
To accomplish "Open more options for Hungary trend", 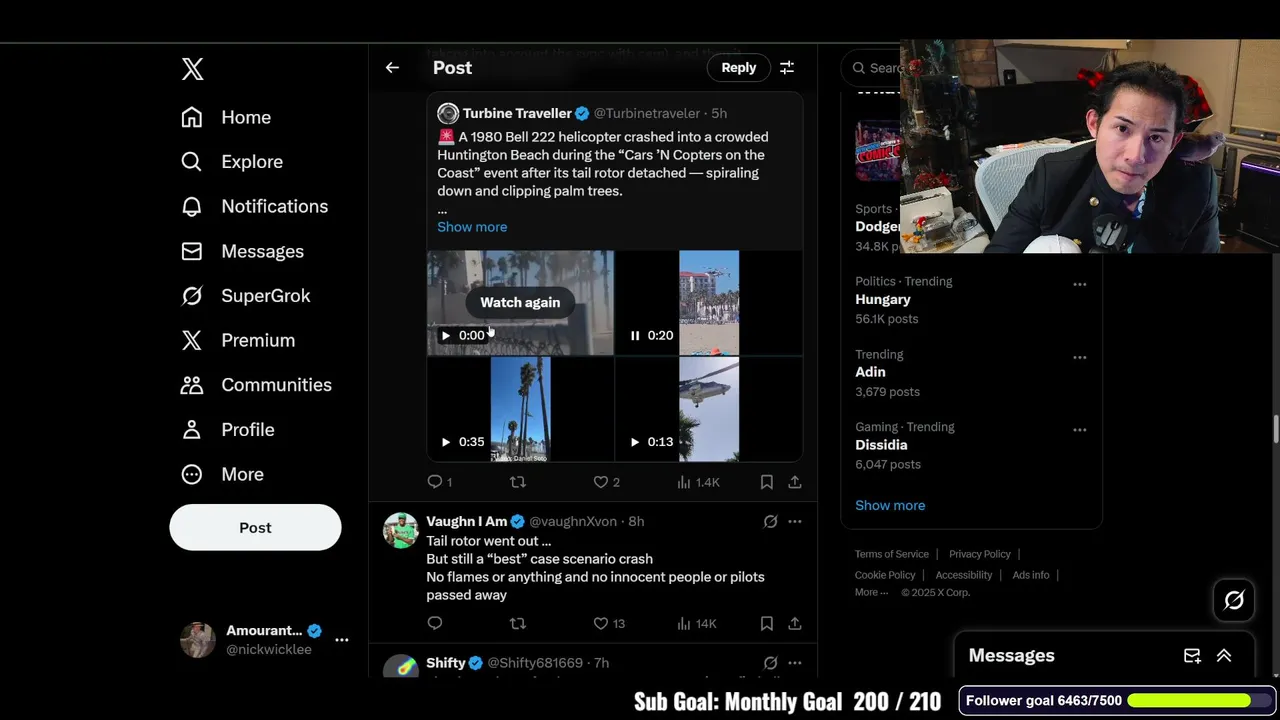I will pos(1080,284).
